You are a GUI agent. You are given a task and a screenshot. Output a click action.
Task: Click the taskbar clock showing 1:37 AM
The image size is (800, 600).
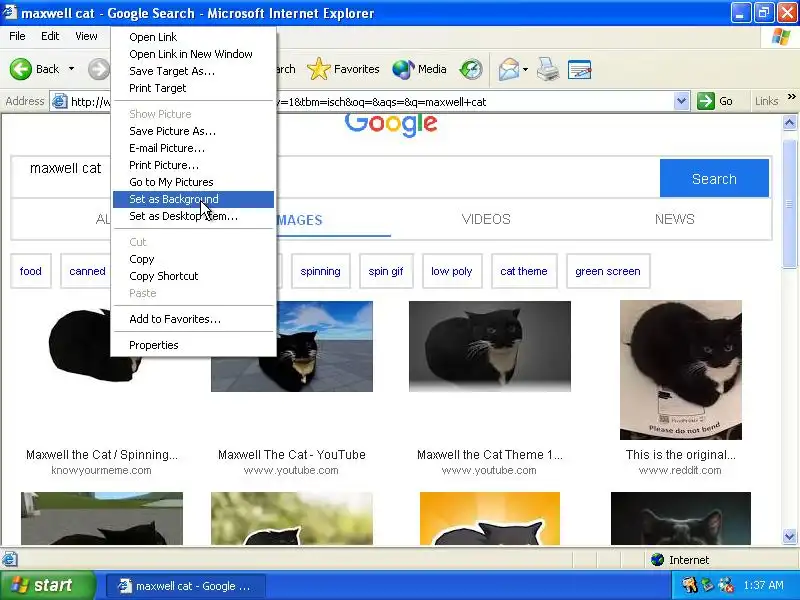click(763, 585)
